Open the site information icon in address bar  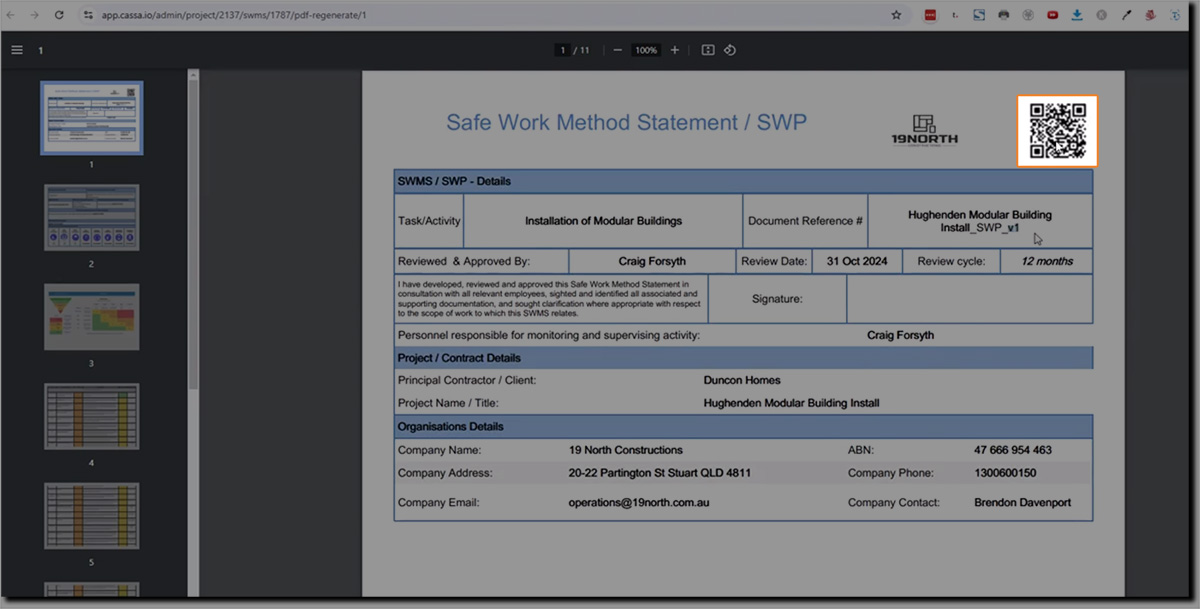click(88, 15)
